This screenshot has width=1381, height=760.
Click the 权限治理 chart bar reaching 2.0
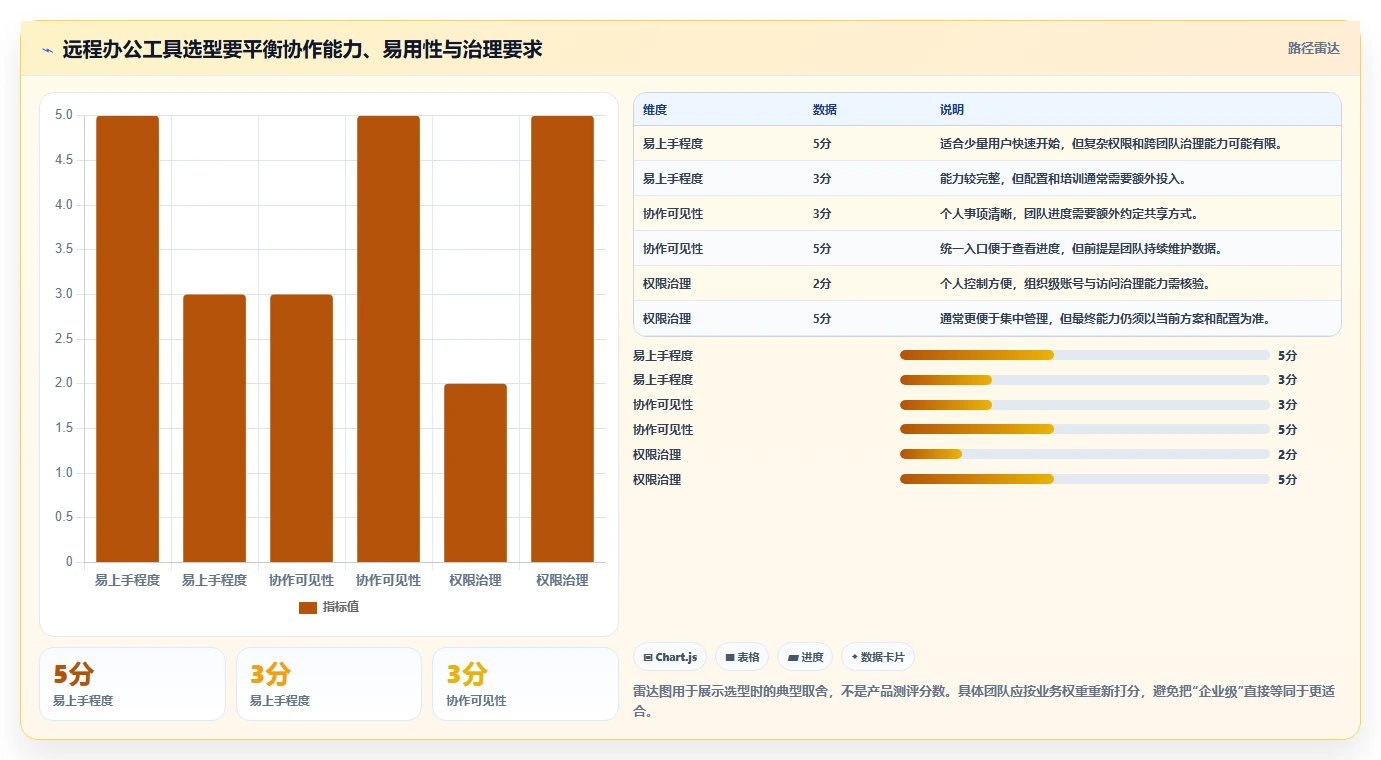(475, 473)
